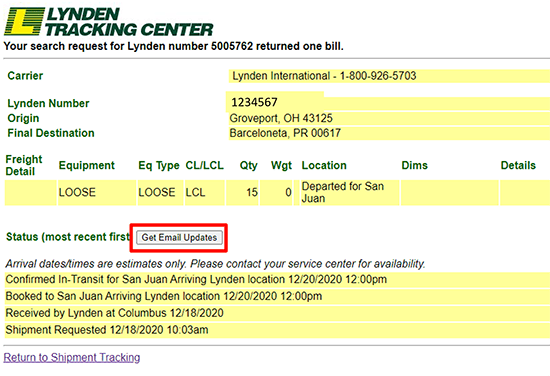550x376 pixels.
Task: Click the Booked to San Juan status row
Action: 277,296
